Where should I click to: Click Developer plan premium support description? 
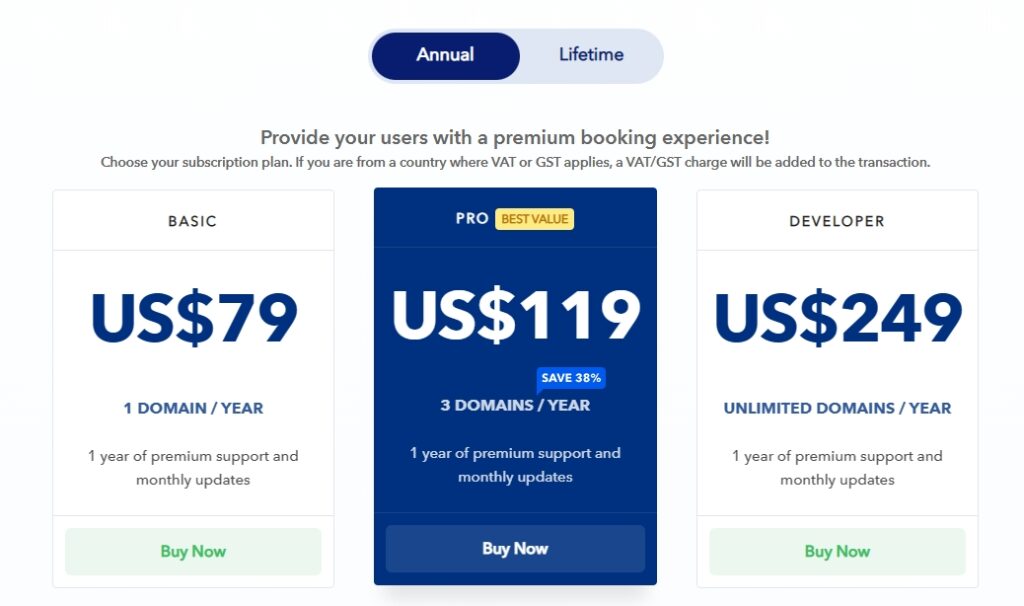pos(837,468)
